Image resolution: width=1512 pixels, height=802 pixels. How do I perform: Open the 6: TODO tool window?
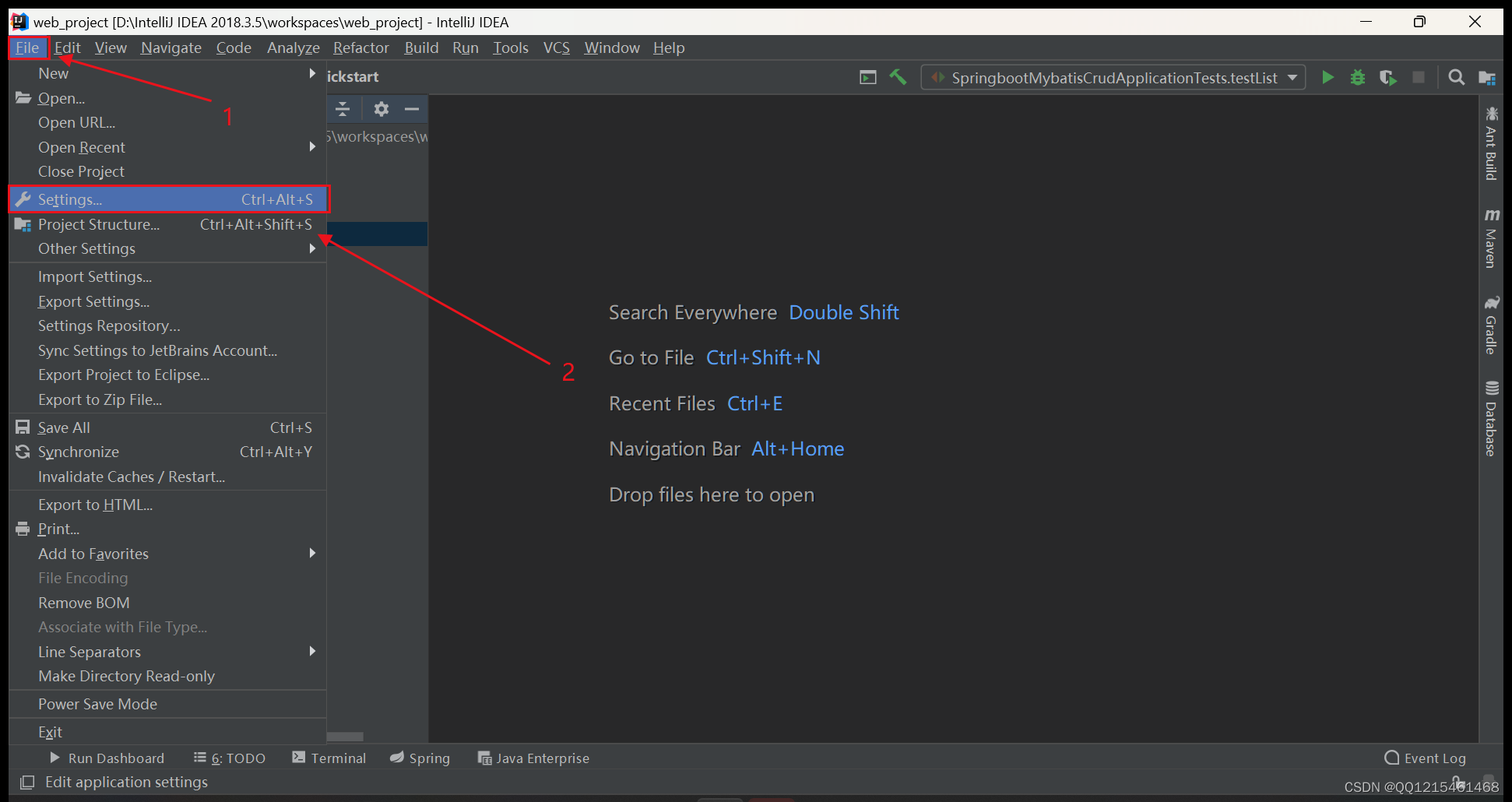click(x=230, y=758)
